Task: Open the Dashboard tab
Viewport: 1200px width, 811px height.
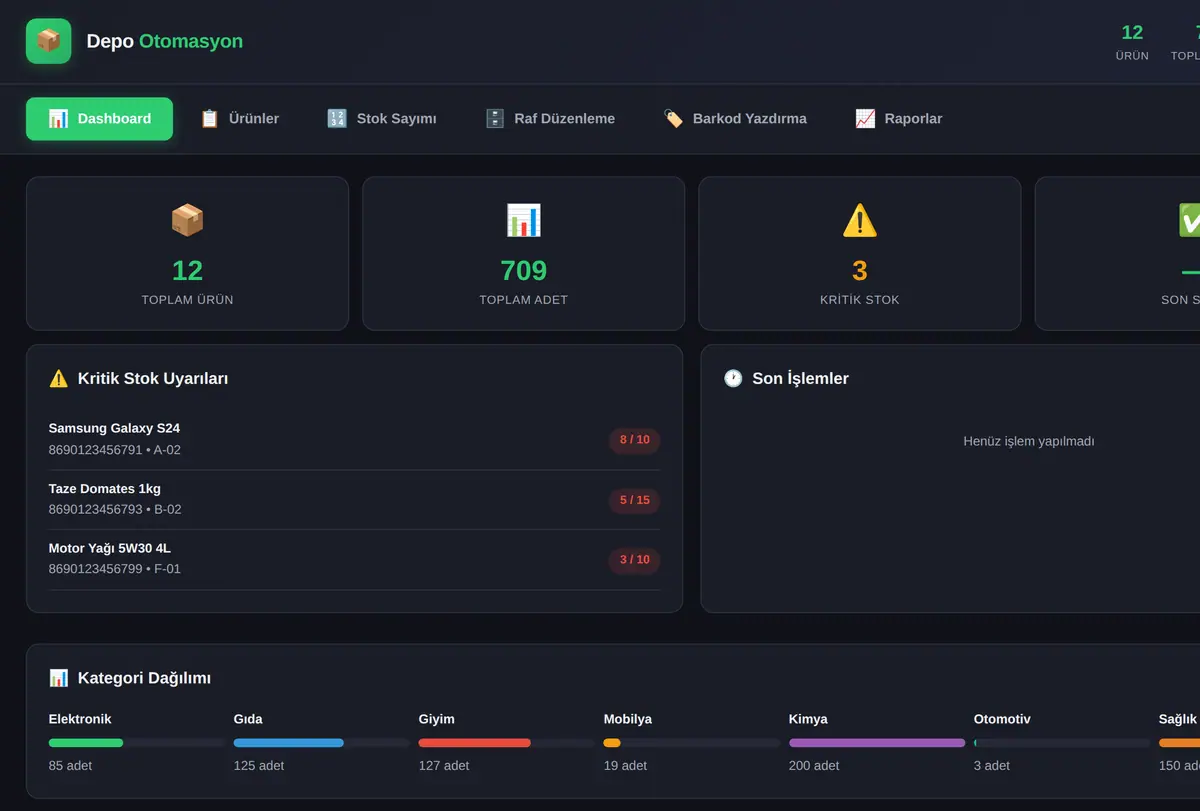Action: coord(99,119)
